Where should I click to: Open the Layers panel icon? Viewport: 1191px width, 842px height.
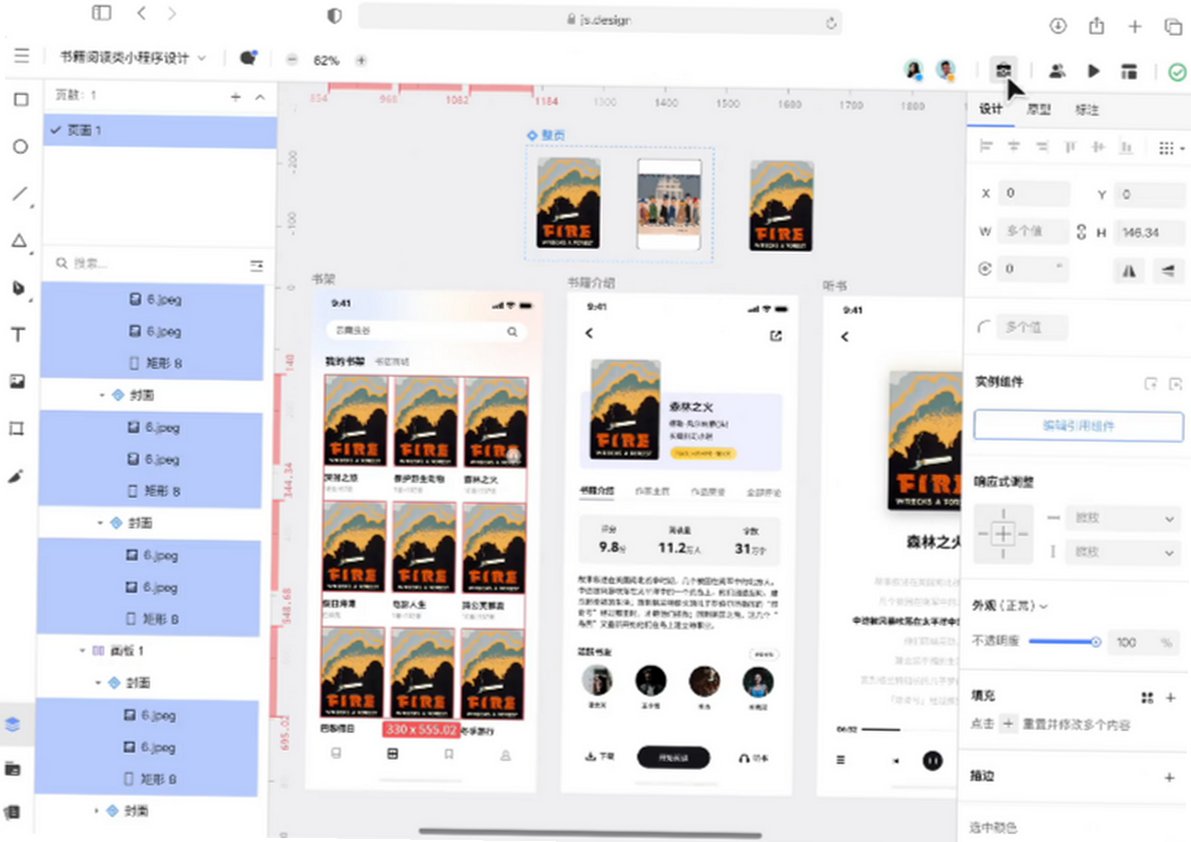click(13, 724)
